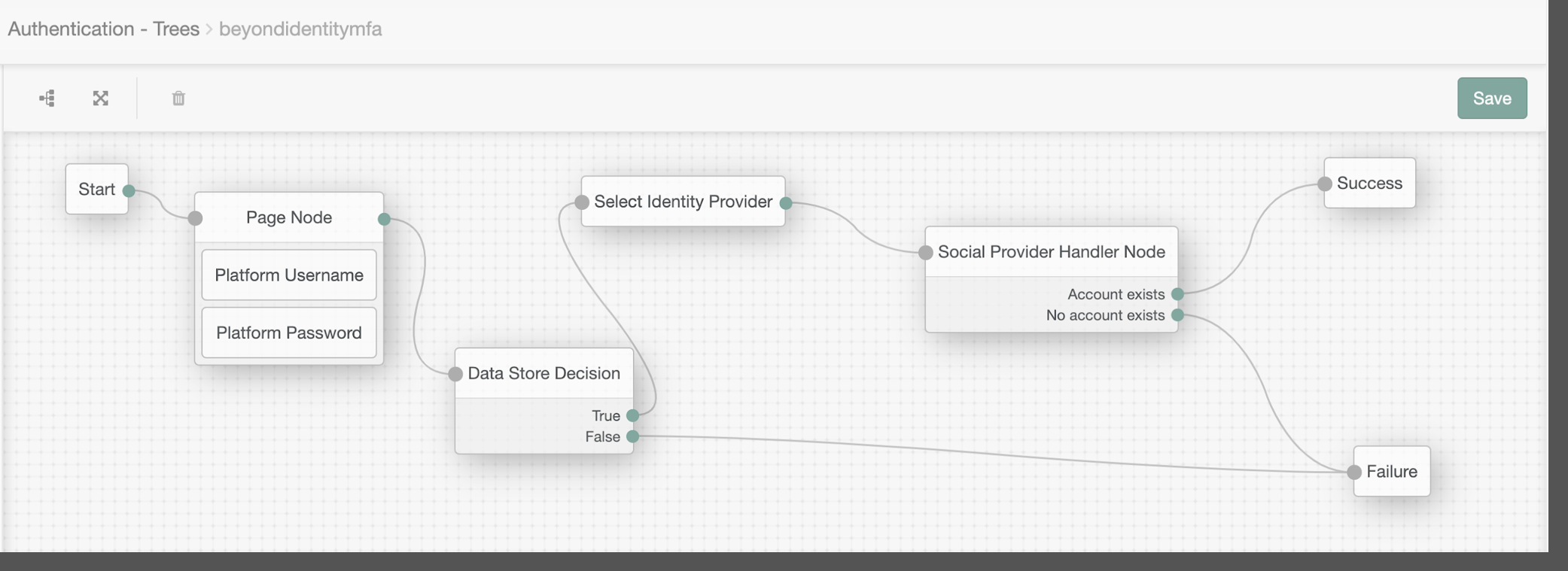Select the Platform Username node
The image size is (1568, 571).
(x=288, y=275)
